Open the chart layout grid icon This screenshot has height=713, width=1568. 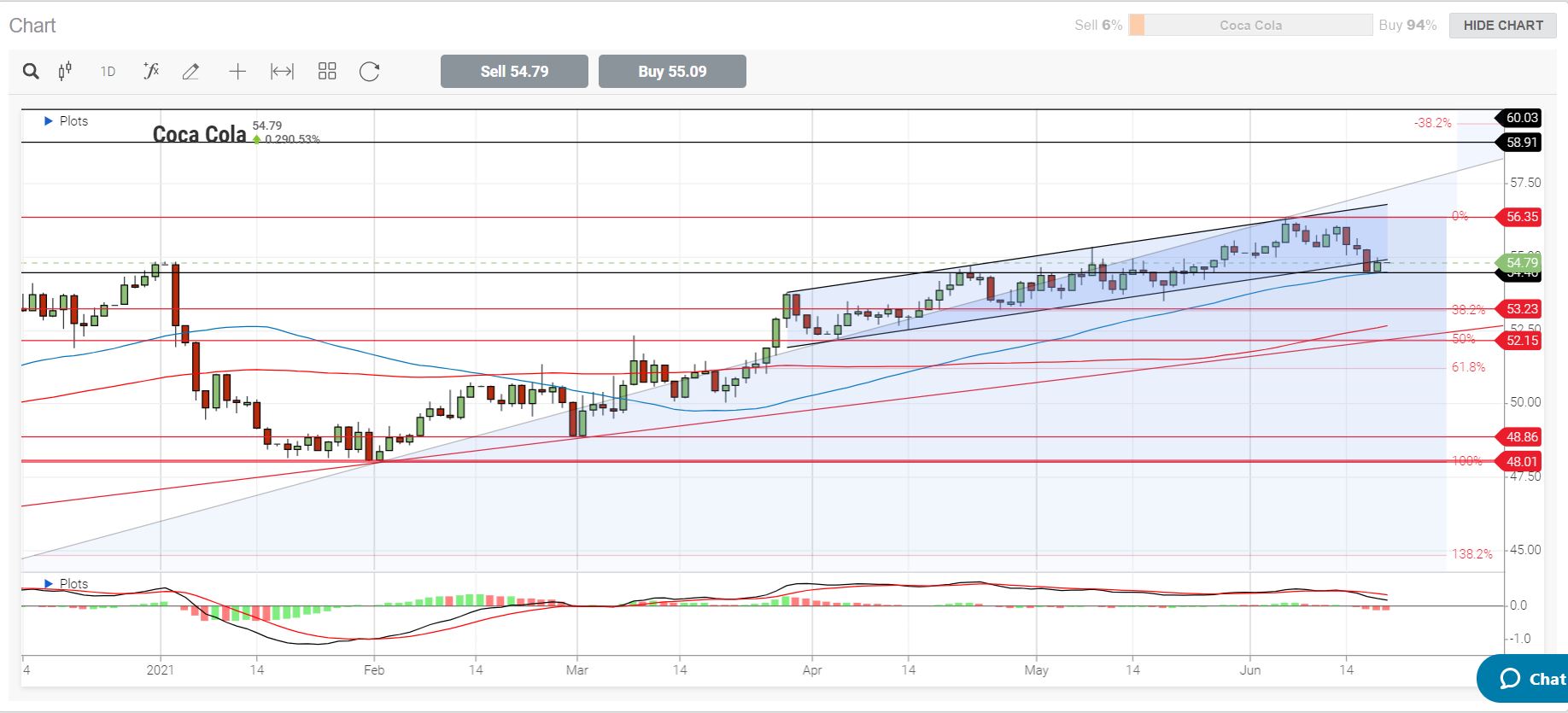[x=327, y=72]
